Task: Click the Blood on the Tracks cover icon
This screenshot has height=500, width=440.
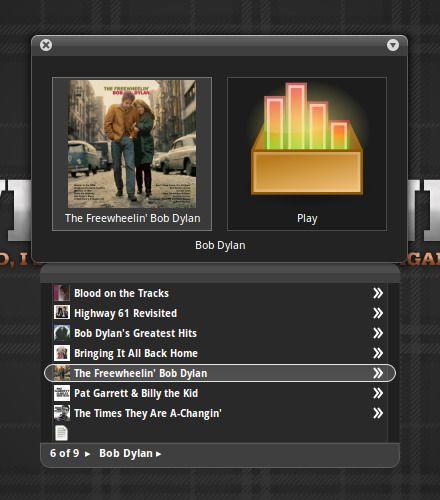Action: pos(62,293)
